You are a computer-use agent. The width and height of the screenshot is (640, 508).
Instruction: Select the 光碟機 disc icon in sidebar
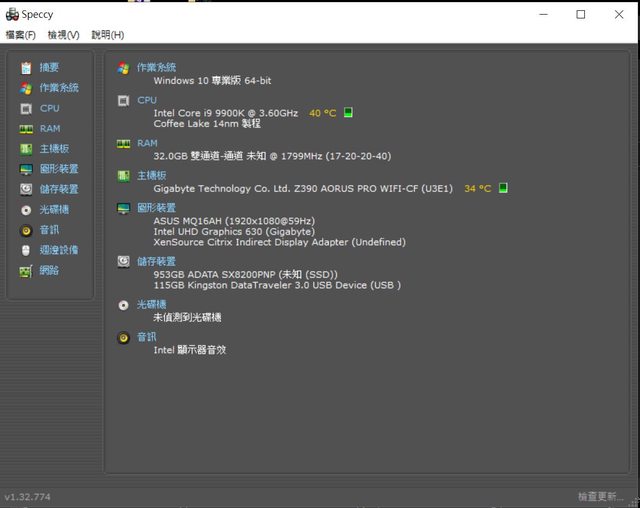(x=26, y=210)
